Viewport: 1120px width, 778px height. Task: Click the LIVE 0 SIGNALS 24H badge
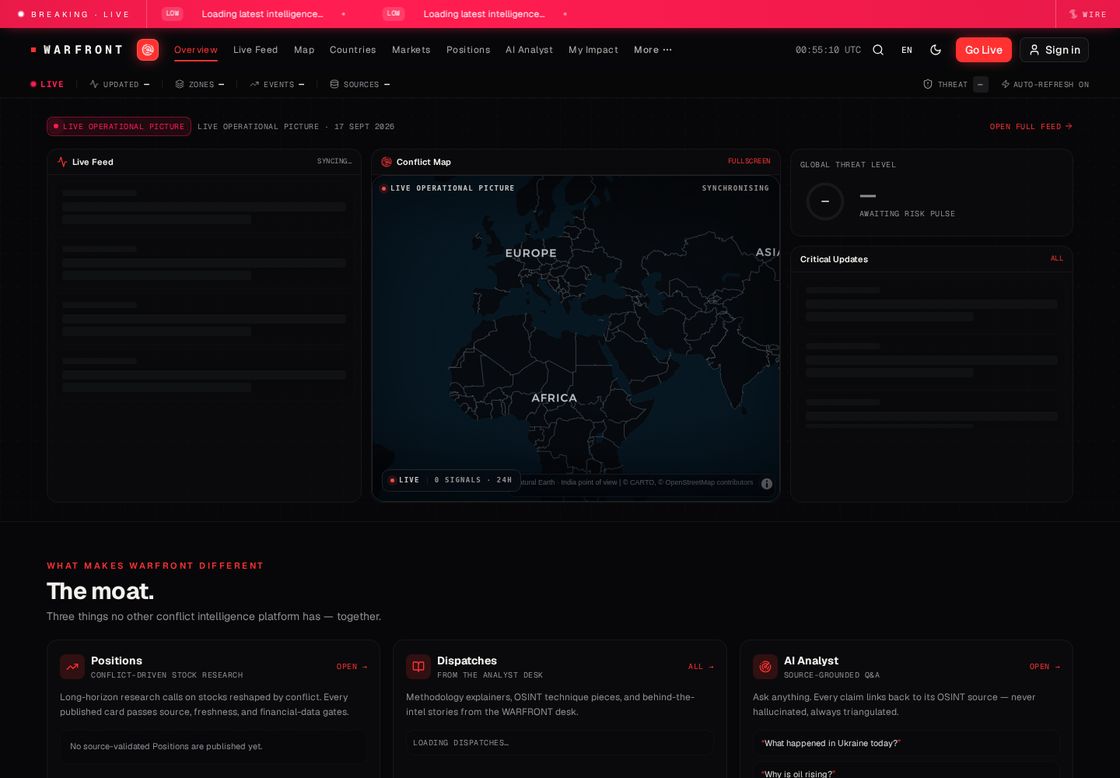451,480
